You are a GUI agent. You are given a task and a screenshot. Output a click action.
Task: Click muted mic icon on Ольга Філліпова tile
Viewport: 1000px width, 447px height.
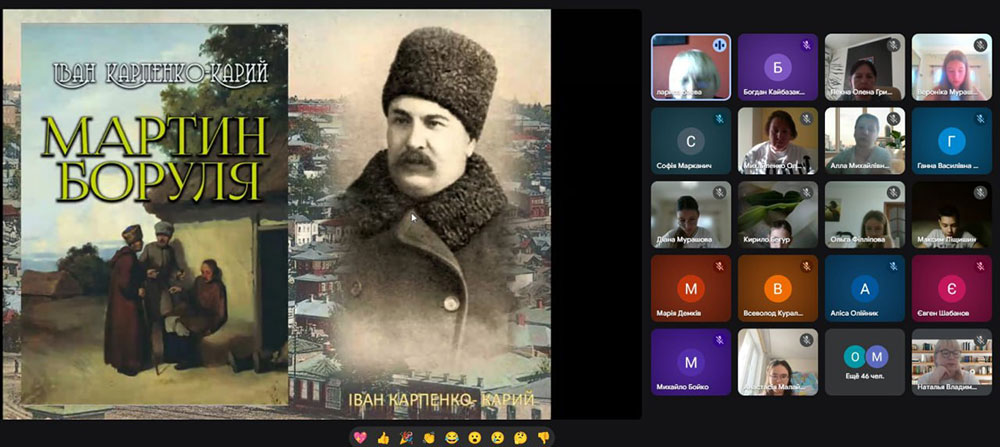coord(893,193)
